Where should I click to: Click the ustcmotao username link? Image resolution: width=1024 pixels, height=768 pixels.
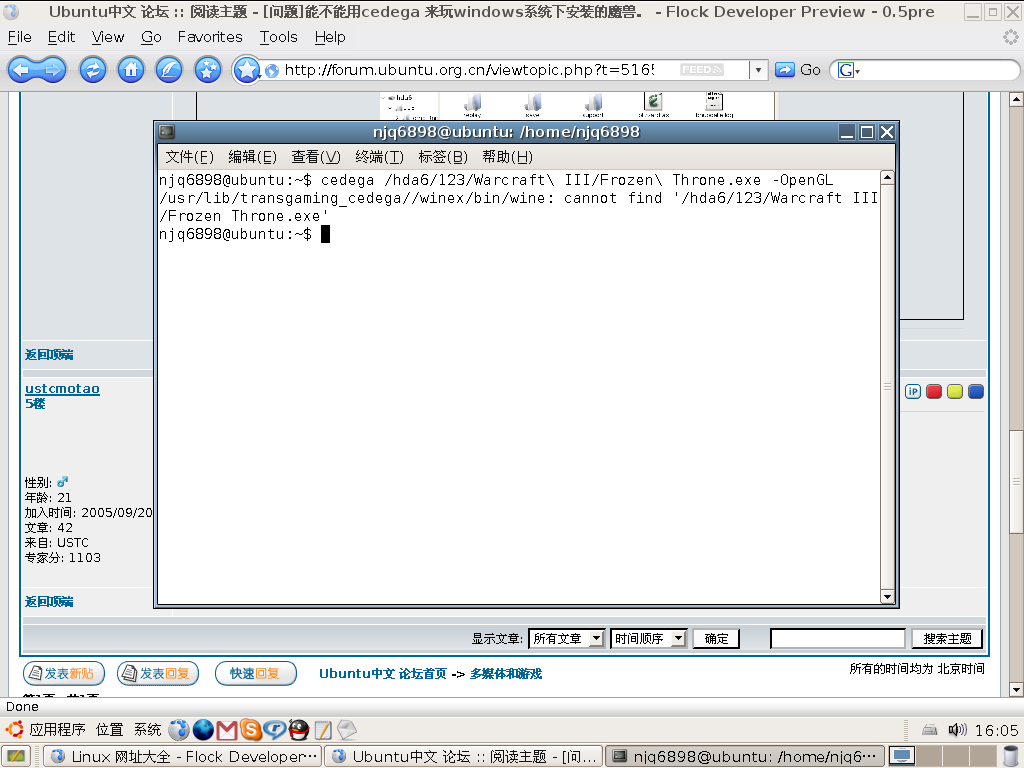(x=62, y=389)
